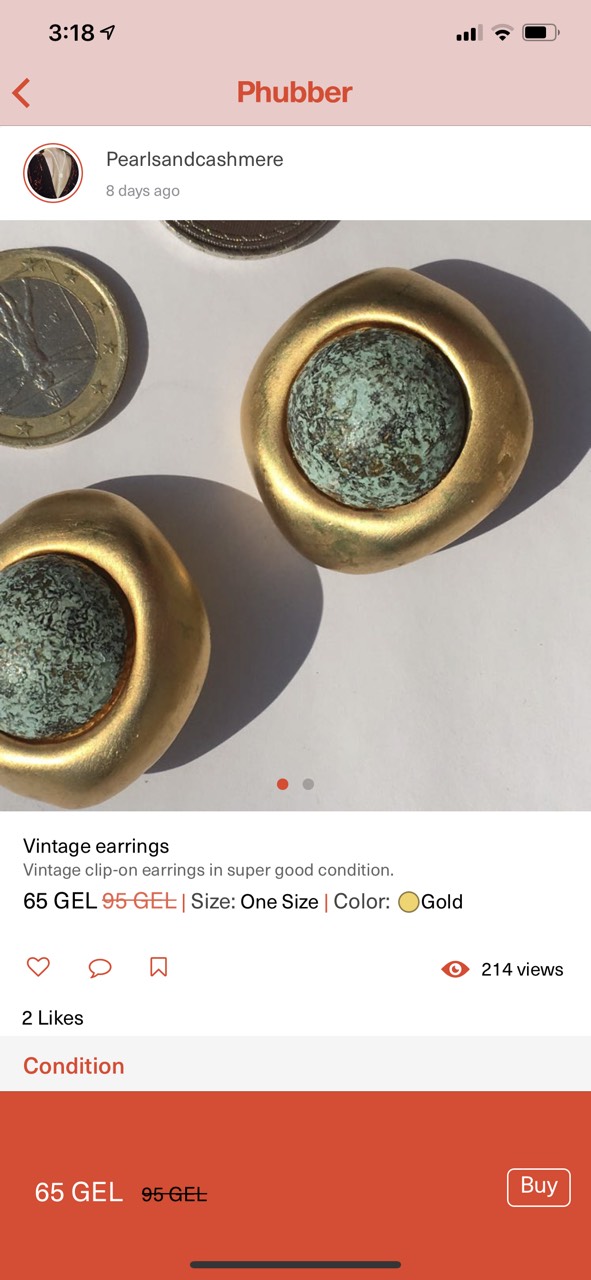591x1280 pixels.
Task: Switch to the second photo page dot
Action: pyautogui.click(x=308, y=784)
